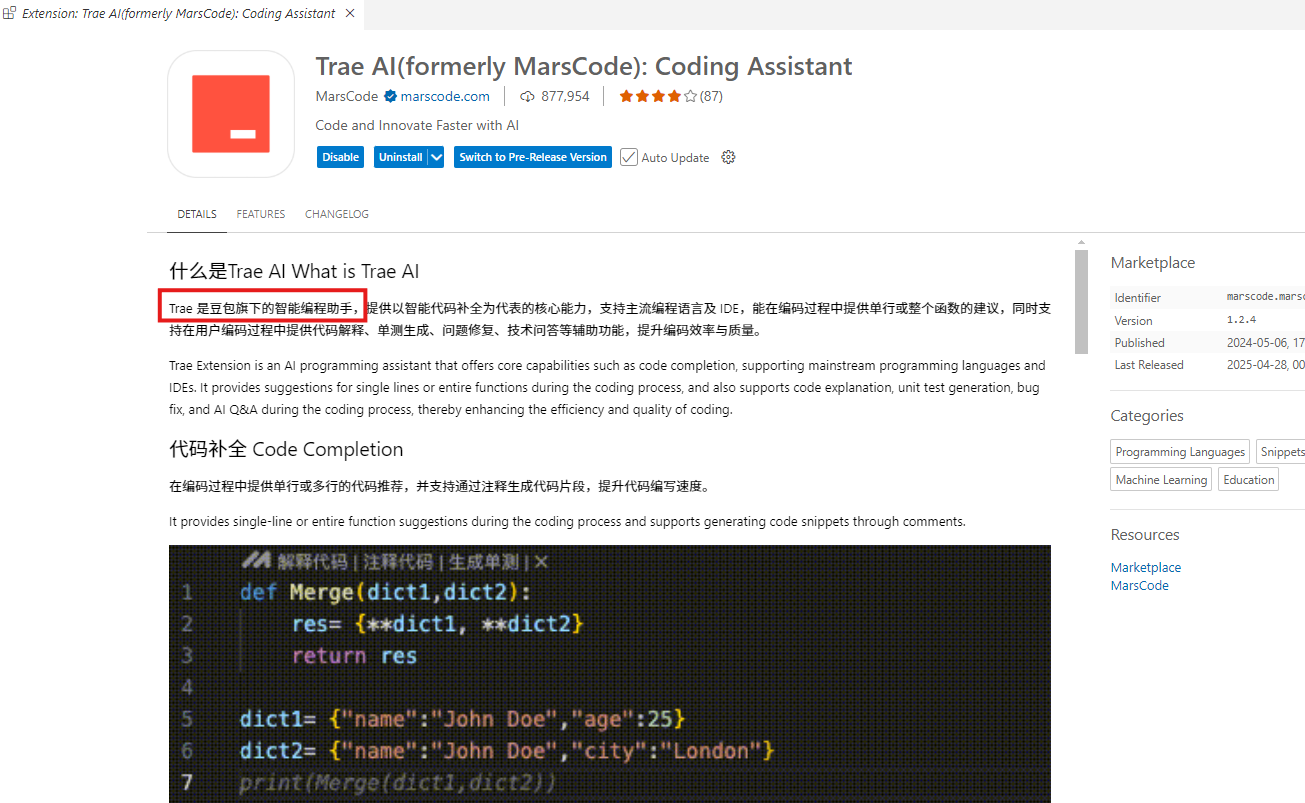Click the extension identifier value
This screenshot has height=803, width=1305.
1265,297
